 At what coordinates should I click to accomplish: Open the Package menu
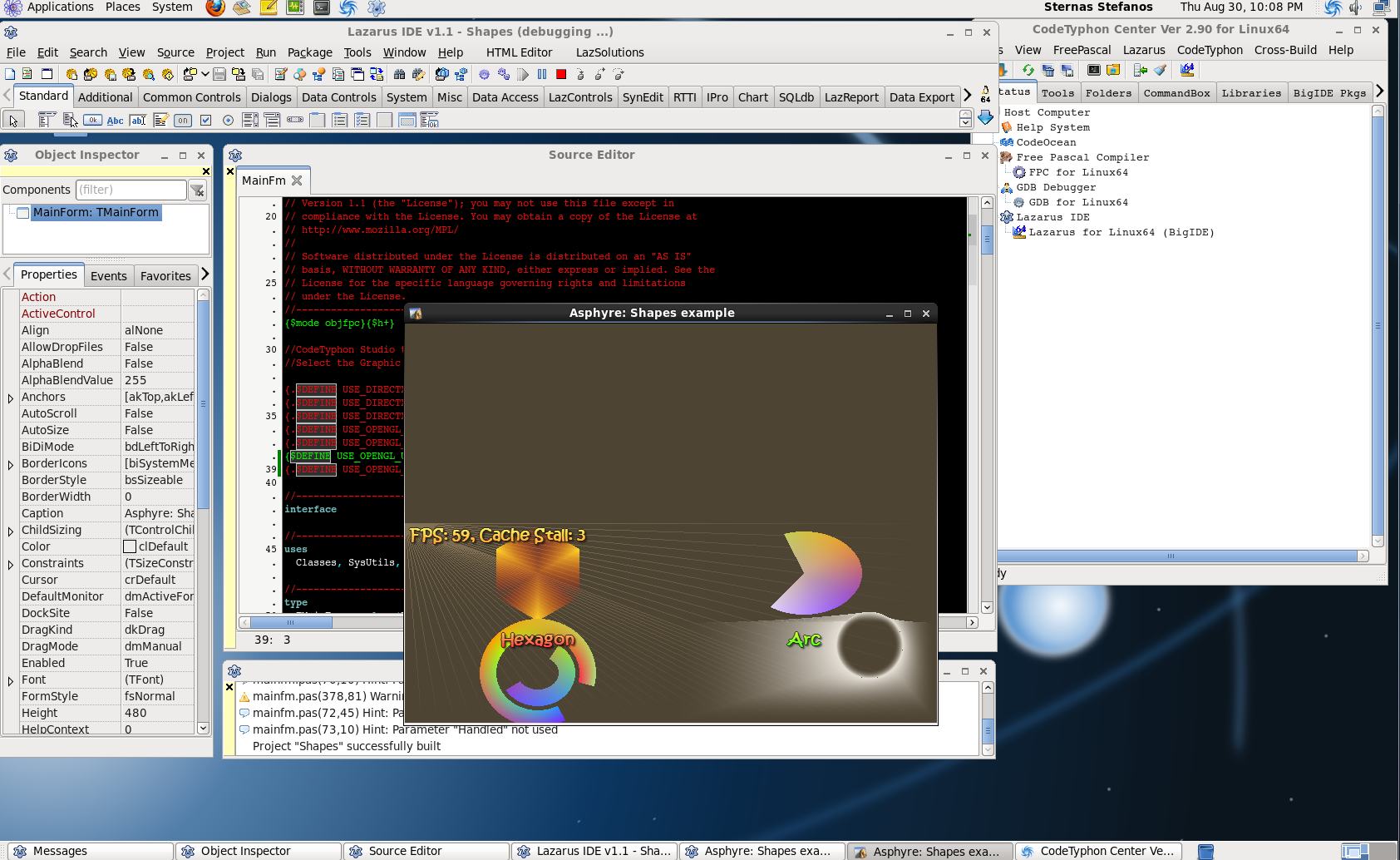(310, 52)
